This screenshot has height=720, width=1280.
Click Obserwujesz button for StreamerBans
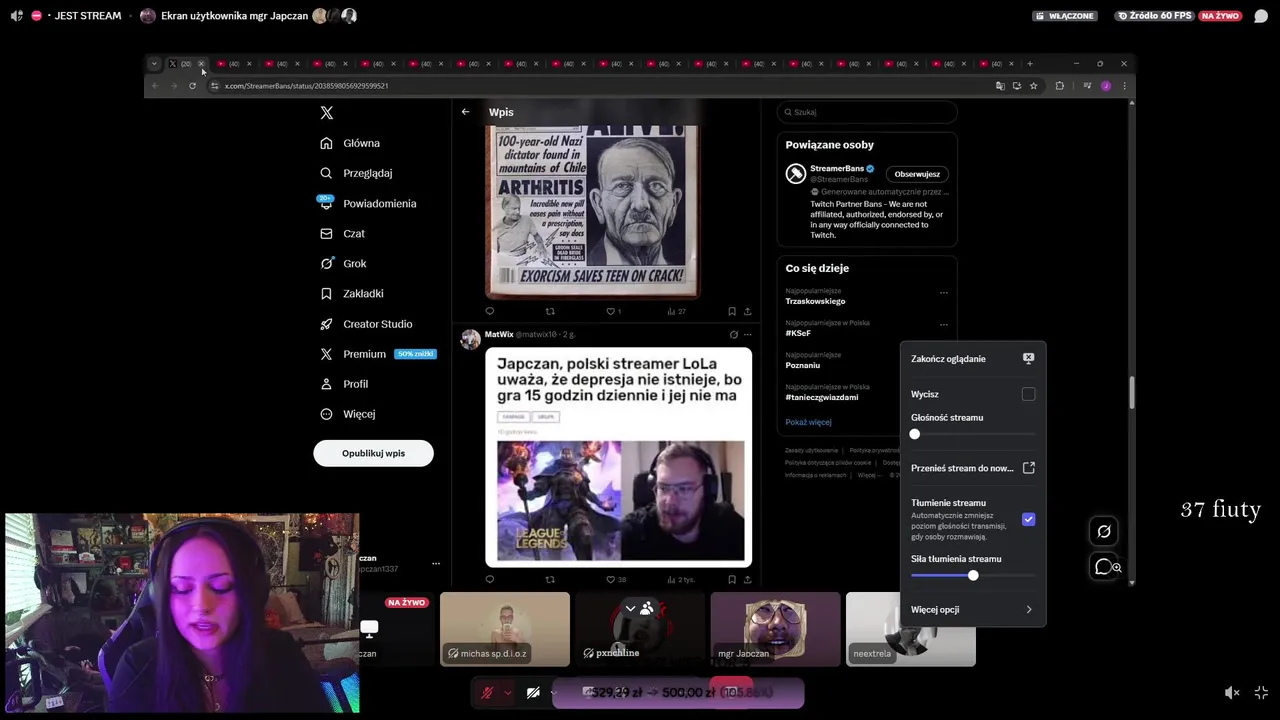(x=917, y=174)
